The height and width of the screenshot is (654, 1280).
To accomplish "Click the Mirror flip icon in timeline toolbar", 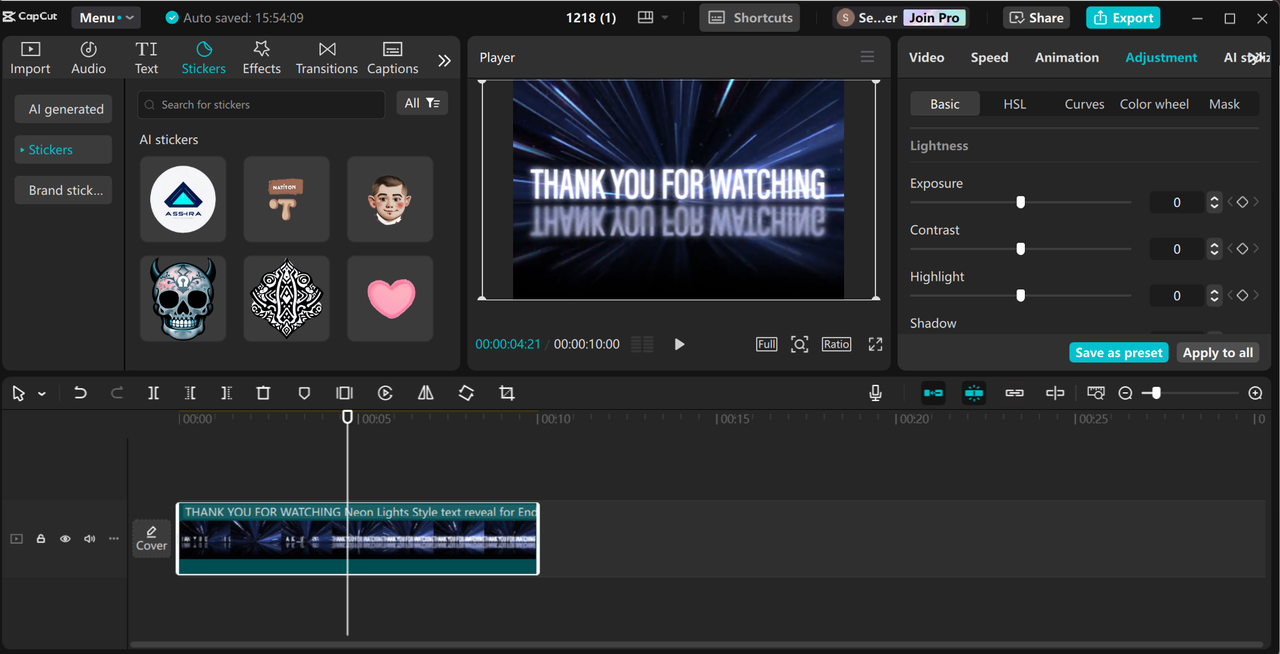I will 426,394.
